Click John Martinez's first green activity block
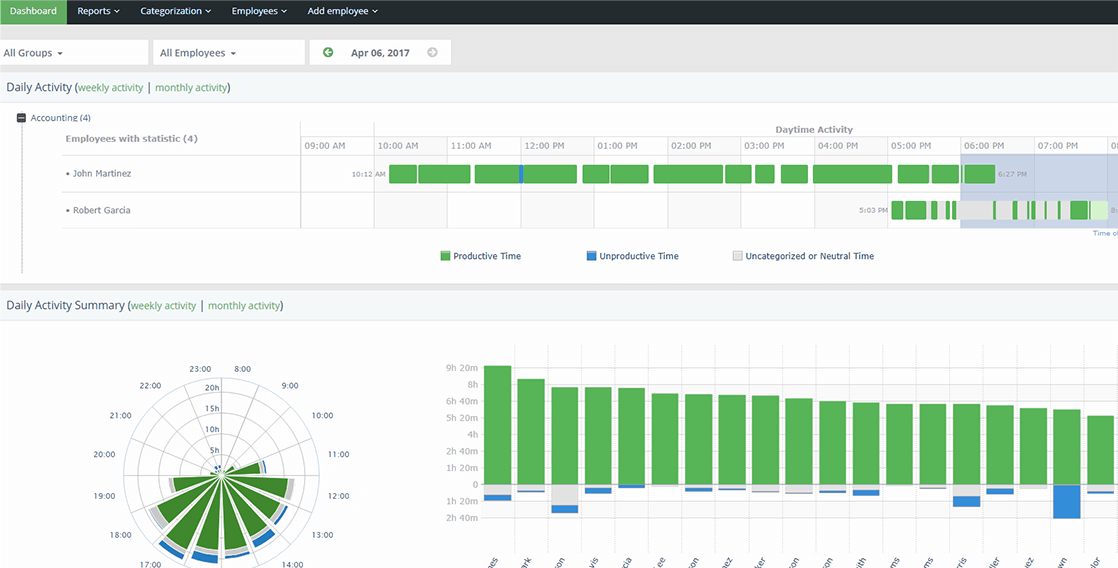The width and height of the screenshot is (1118, 568). (403, 174)
